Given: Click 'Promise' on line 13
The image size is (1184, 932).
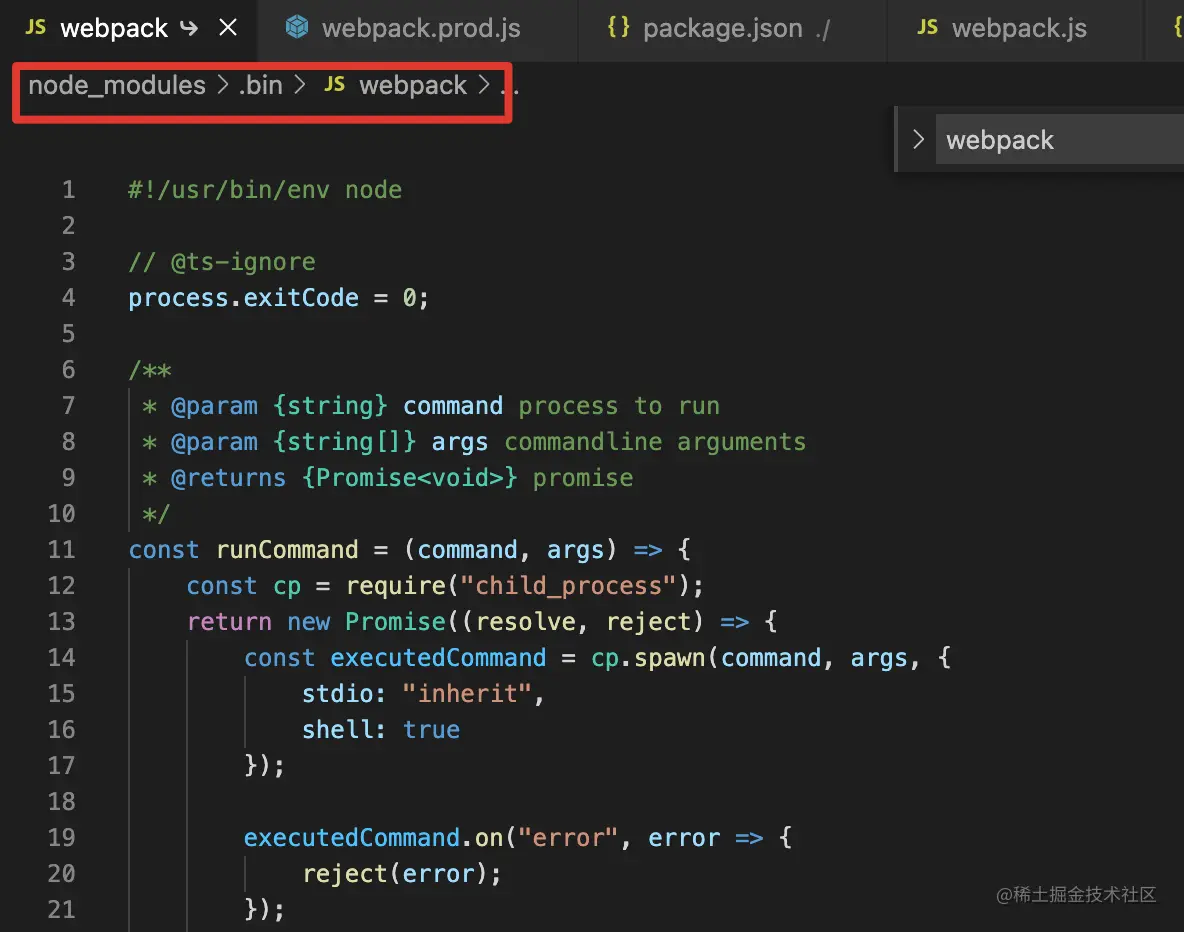Looking at the screenshot, I should (395, 622).
